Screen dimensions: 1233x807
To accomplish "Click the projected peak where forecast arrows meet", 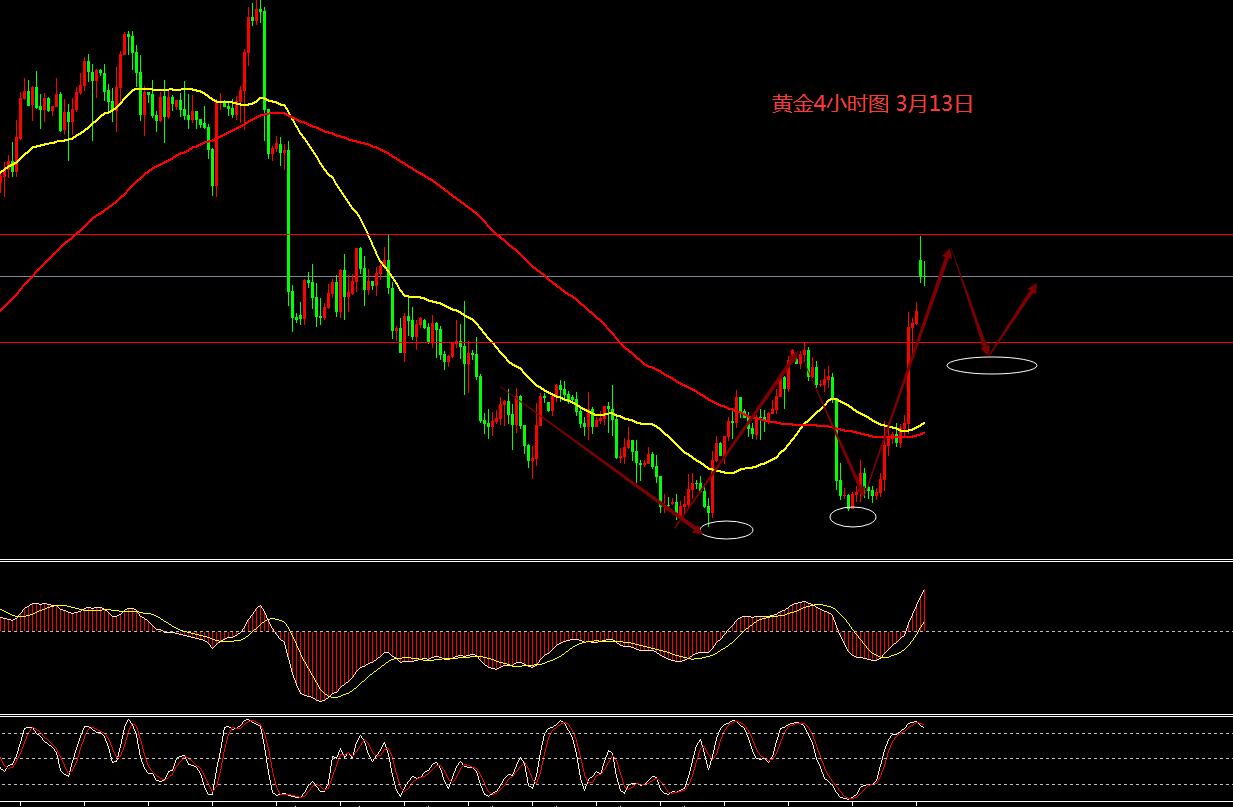I will pyautogui.click(x=949, y=250).
